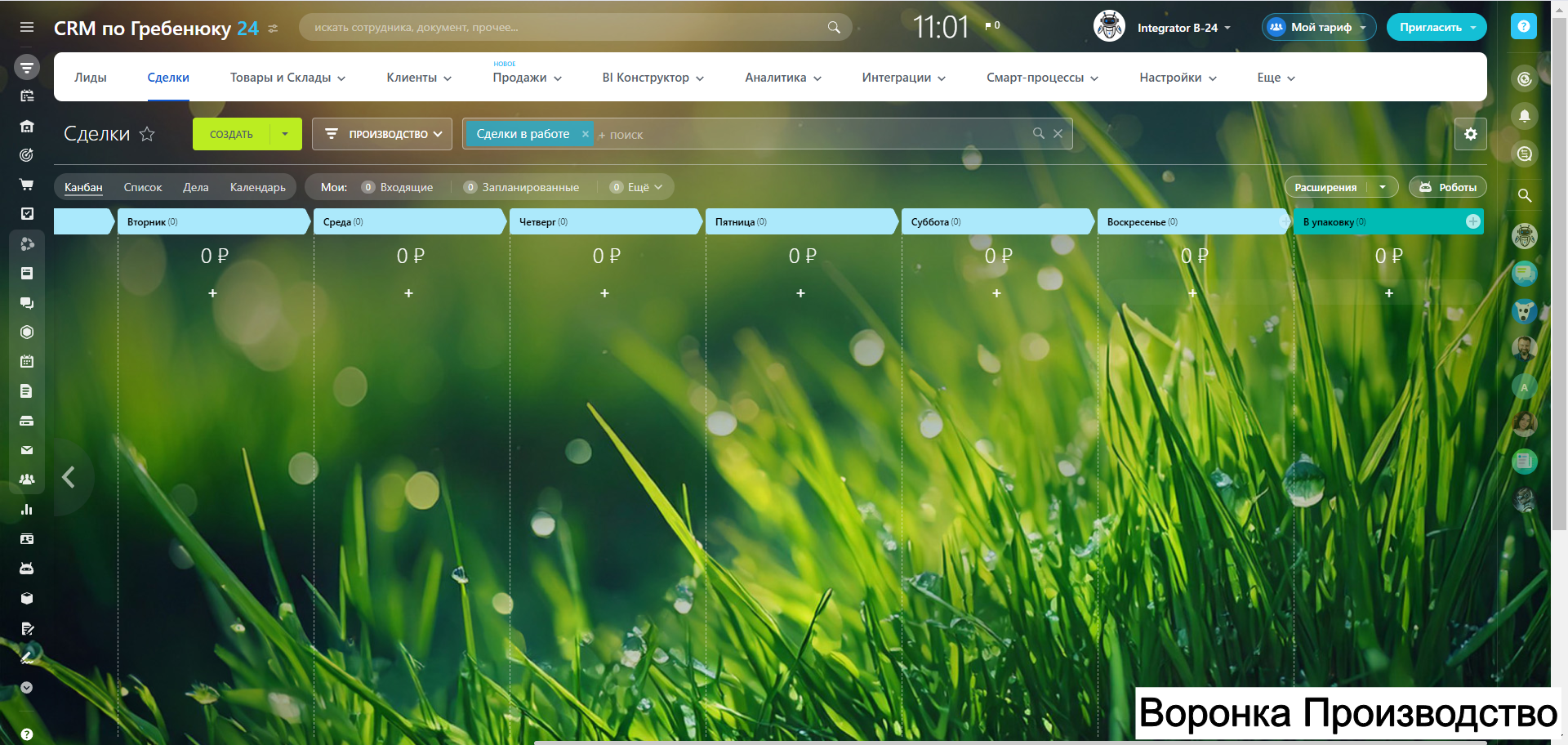Open the Мой тариф dropdown
This screenshot has width=1568, height=745.
click(x=1319, y=27)
